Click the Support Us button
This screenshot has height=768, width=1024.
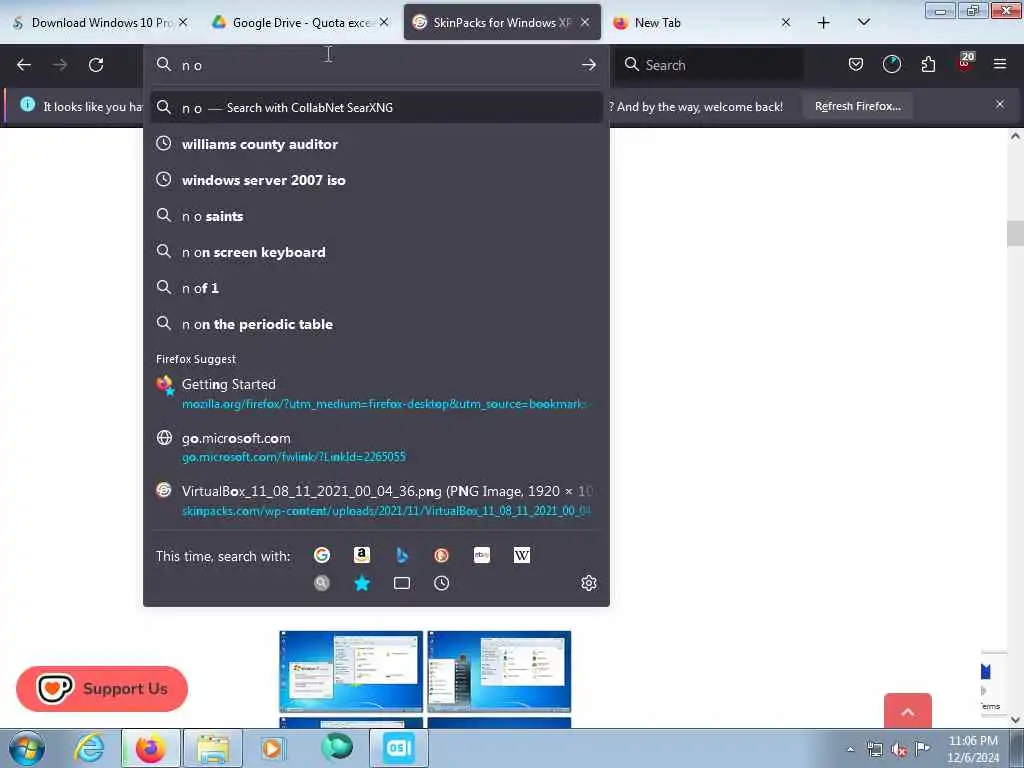point(102,688)
